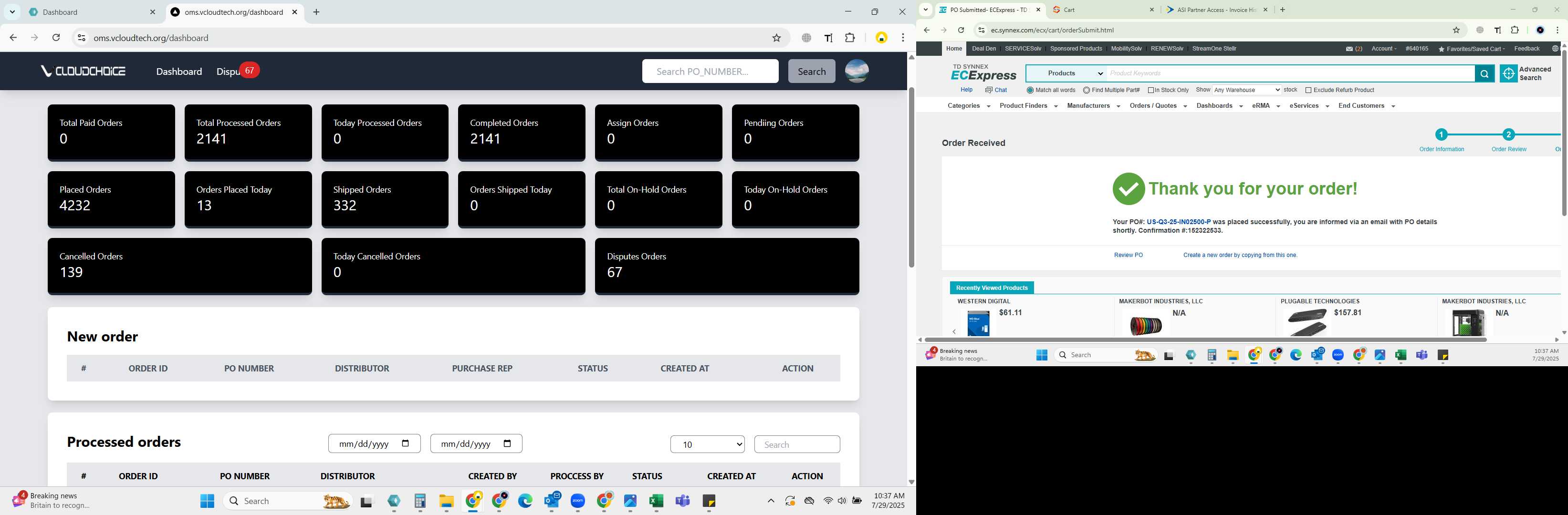Open Deal Den in the ECExpress top bar

coord(983,49)
